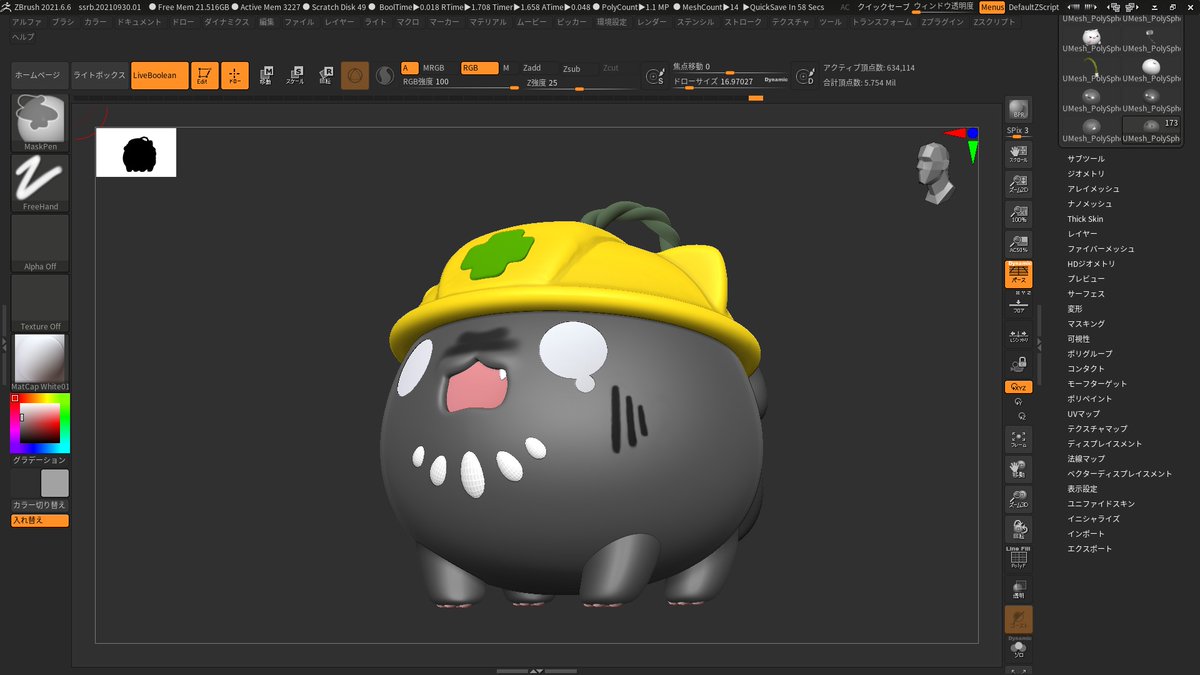Click the rotate canvas icon

pos(1018,529)
